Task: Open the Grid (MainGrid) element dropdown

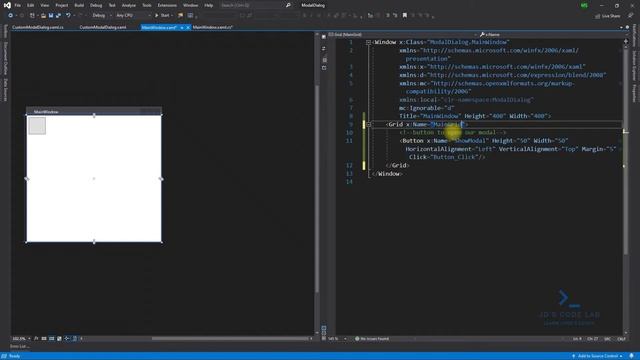Action: pos(403,35)
